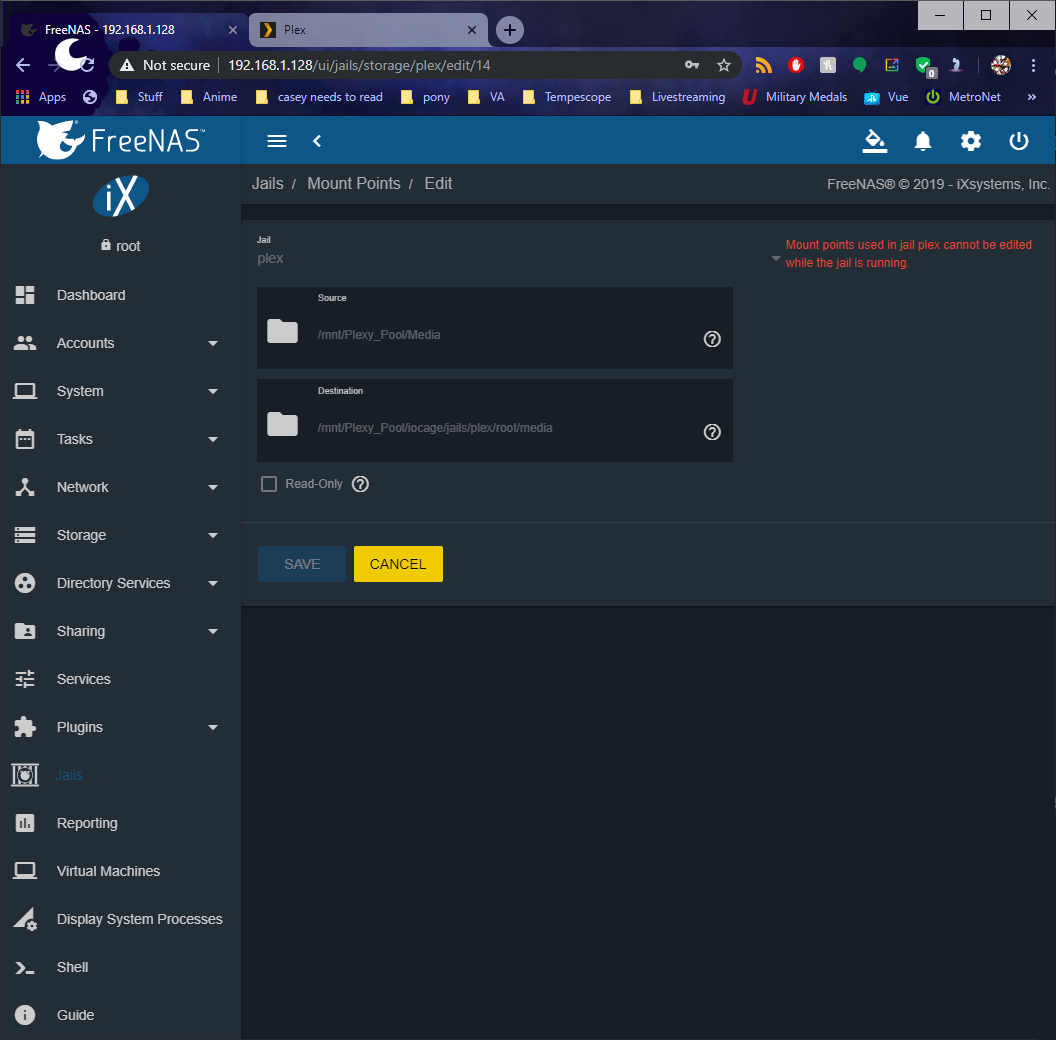Close the FreeNAS browser tab

232,30
